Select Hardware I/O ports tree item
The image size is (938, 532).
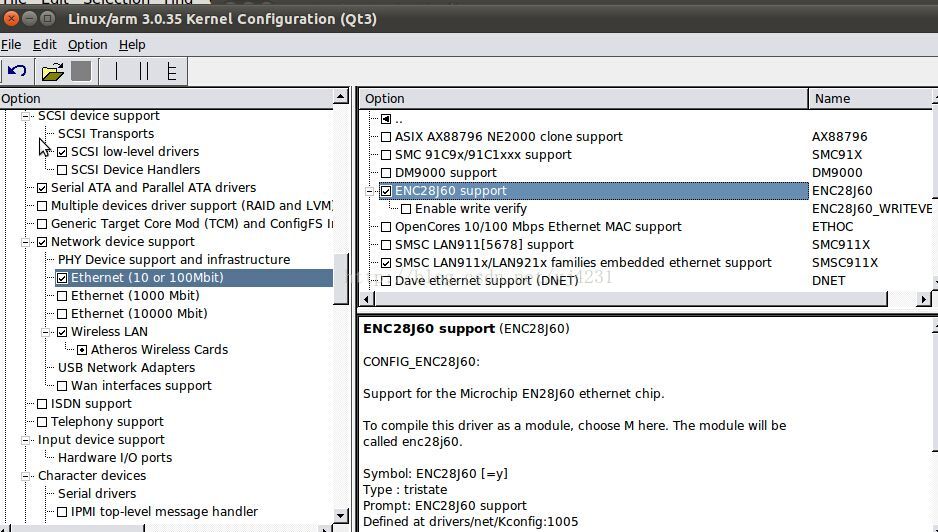(115, 458)
